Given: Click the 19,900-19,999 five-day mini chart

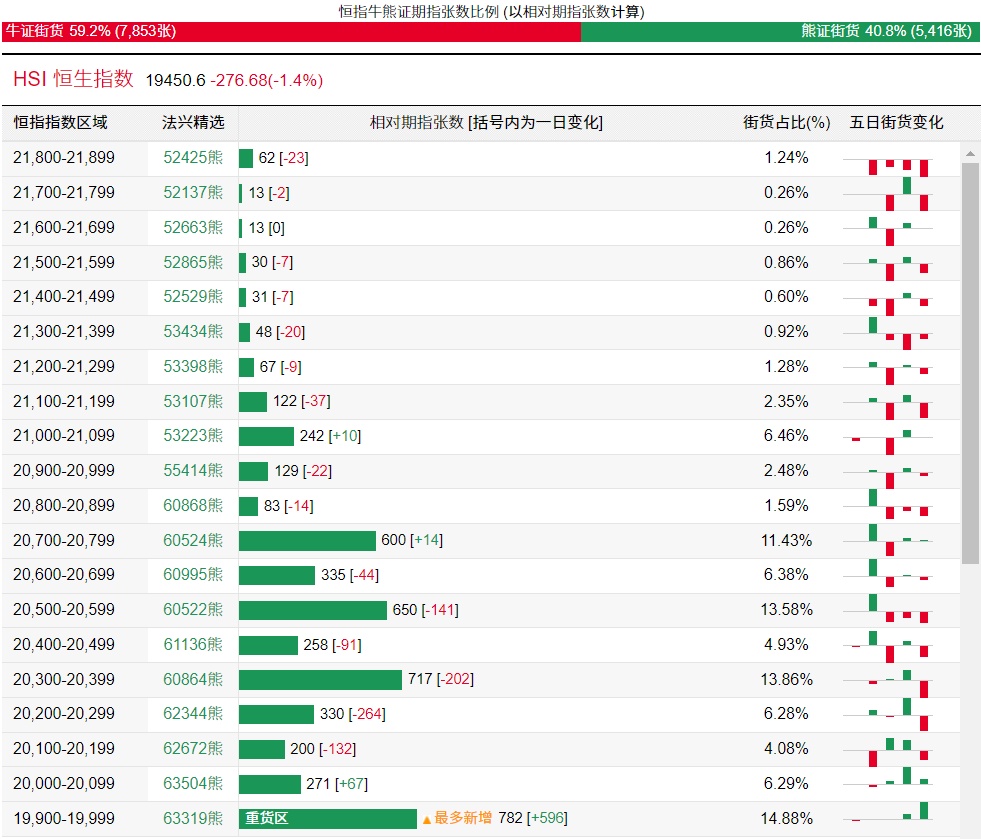Looking at the screenshot, I should 888,812.
